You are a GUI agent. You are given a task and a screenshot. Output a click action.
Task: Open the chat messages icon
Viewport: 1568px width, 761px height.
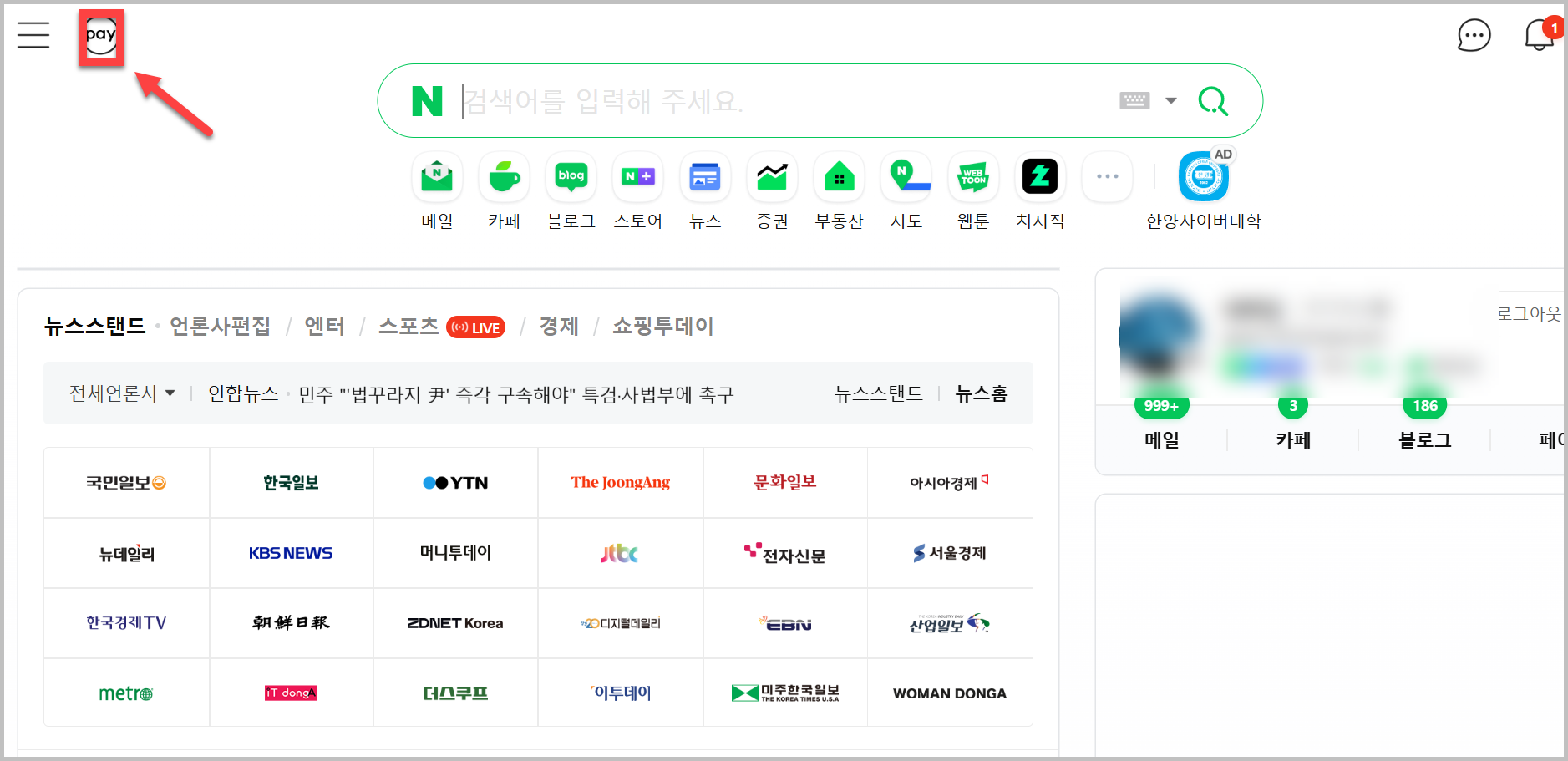pos(1474,35)
